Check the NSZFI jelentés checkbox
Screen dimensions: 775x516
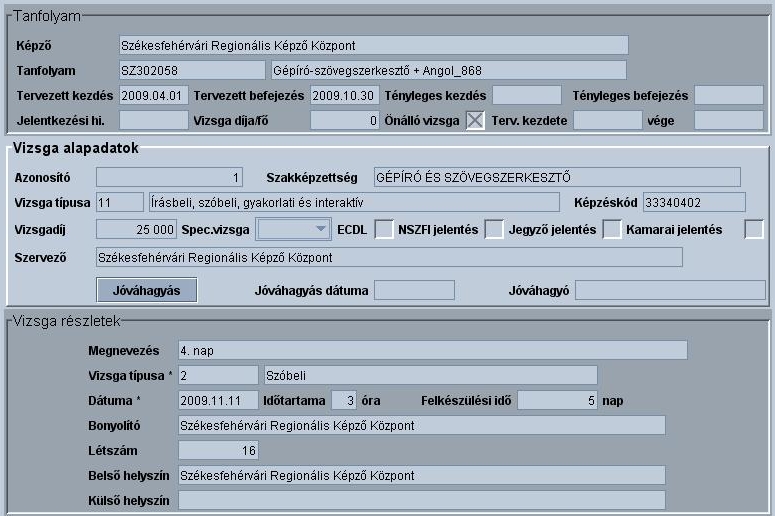[x=494, y=230]
